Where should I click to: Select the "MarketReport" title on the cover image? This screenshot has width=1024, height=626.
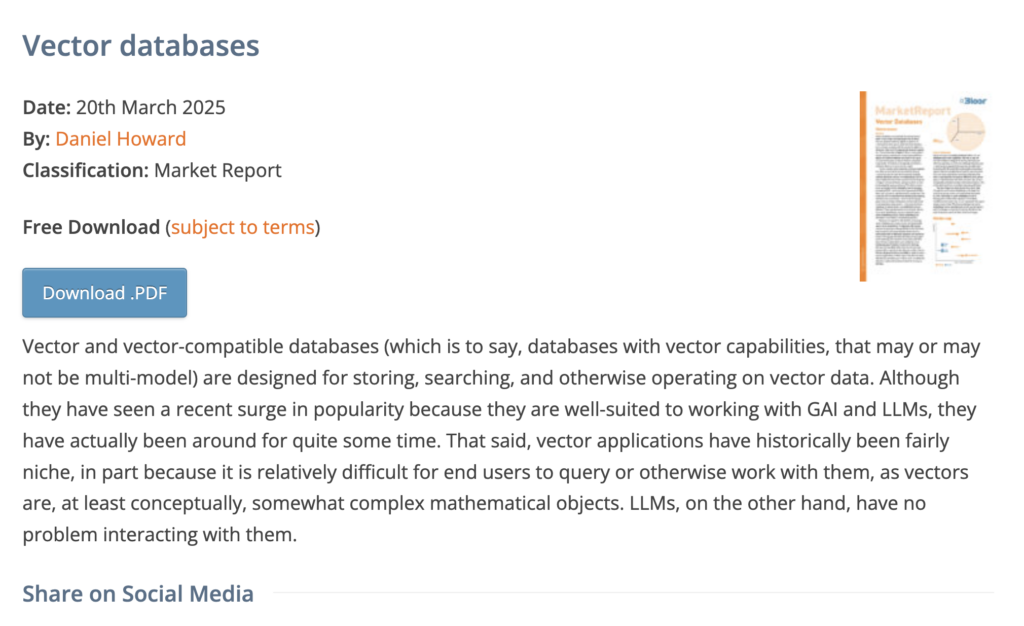[912, 109]
